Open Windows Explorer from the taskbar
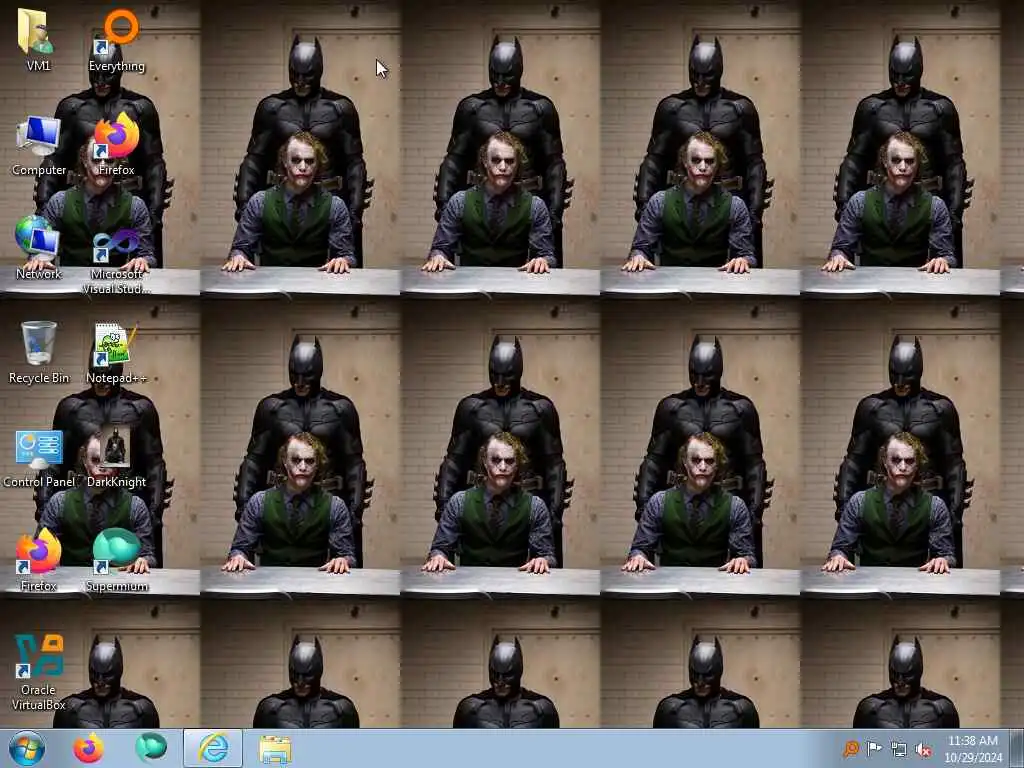 [x=275, y=748]
